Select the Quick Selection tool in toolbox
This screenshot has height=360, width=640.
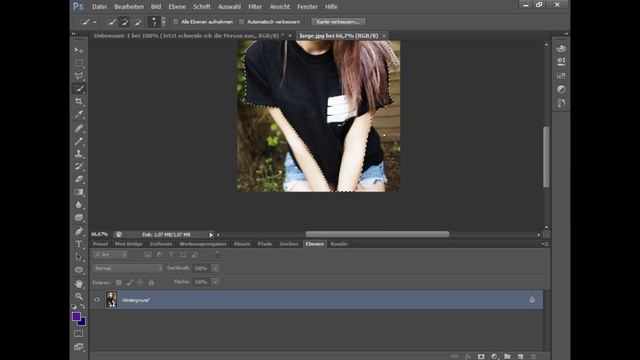tap(79, 89)
